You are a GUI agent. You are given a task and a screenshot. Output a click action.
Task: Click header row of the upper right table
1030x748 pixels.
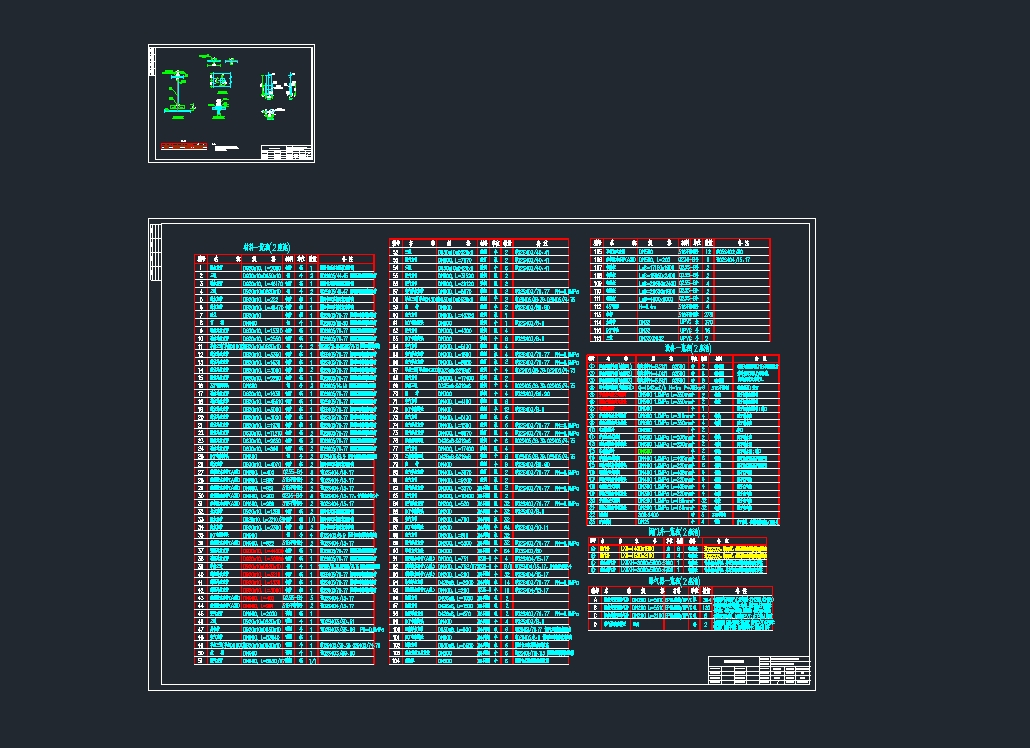click(680, 243)
